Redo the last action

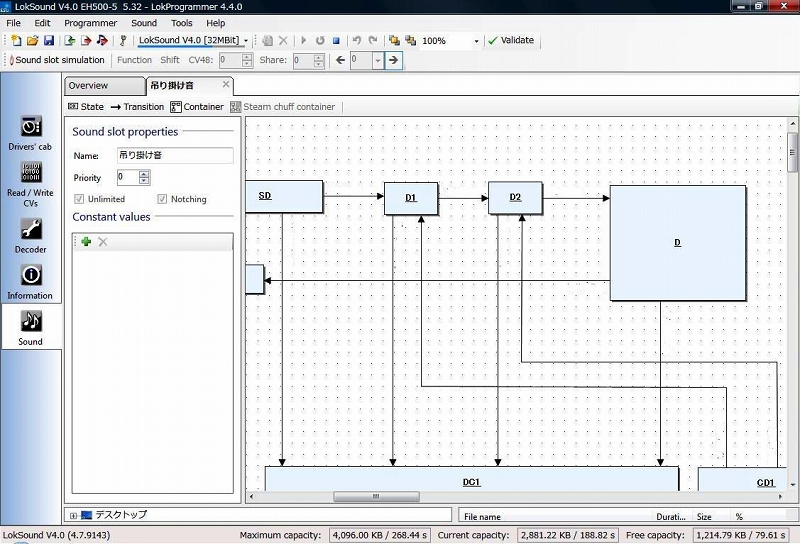(373, 40)
